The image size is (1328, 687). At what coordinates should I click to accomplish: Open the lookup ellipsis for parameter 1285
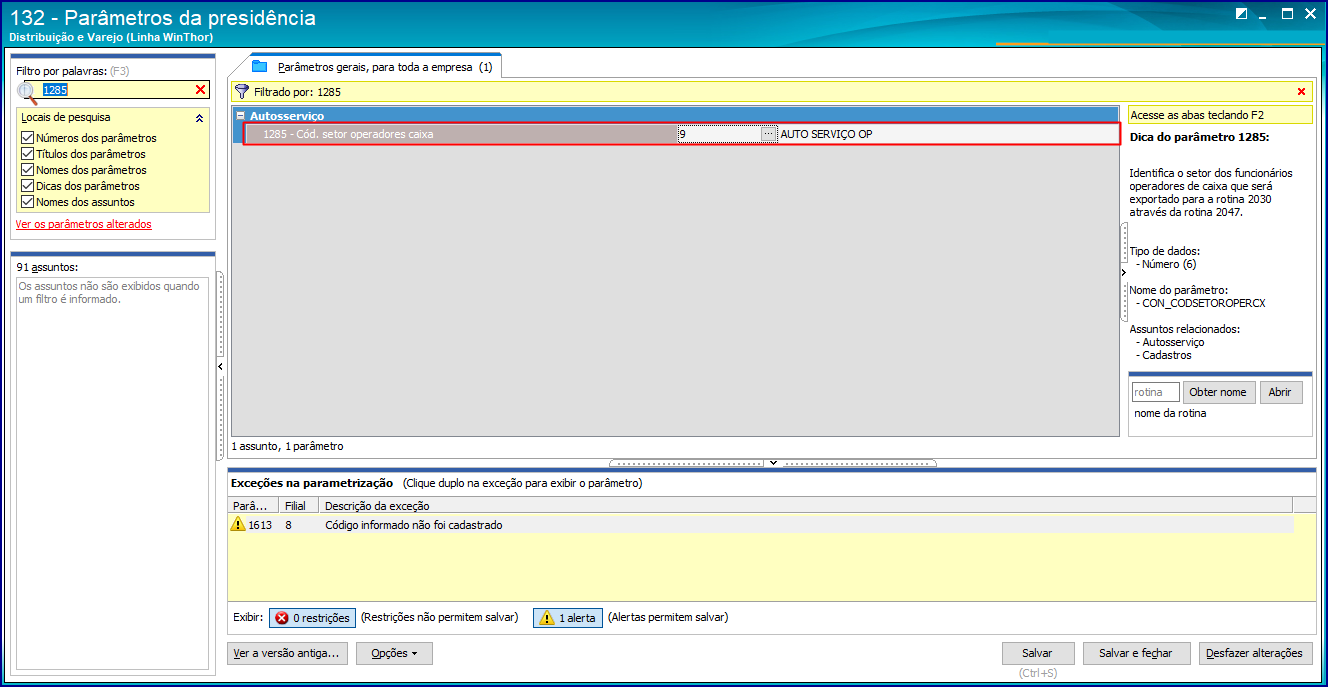click(768, 134)
